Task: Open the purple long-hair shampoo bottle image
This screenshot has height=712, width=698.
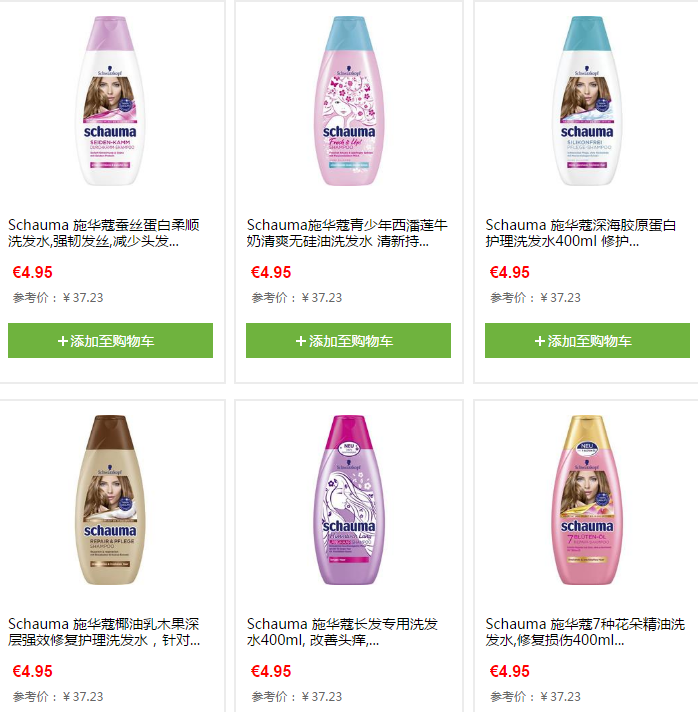Action: point(349,499)
